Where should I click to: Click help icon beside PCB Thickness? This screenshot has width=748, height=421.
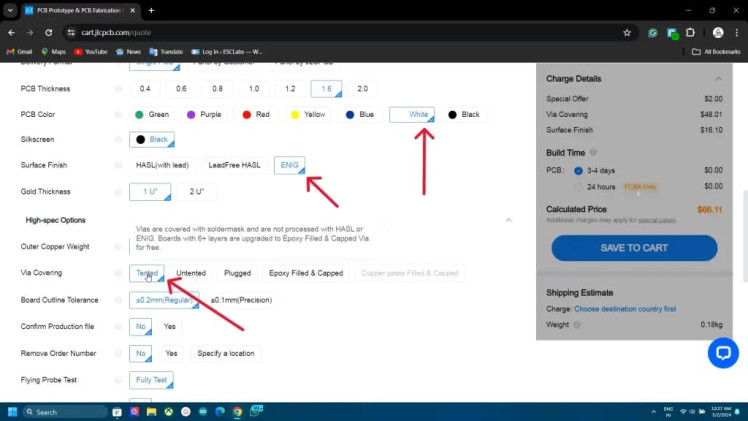(x=118, y=89)
